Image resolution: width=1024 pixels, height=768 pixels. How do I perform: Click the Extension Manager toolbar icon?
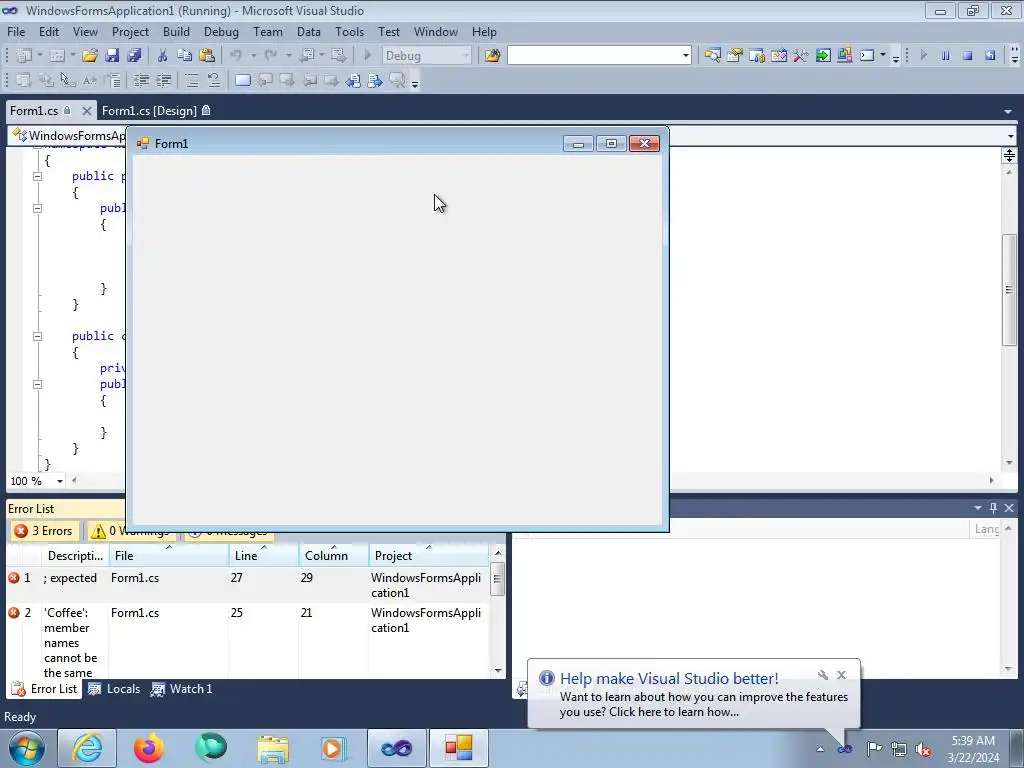point(844,56)
